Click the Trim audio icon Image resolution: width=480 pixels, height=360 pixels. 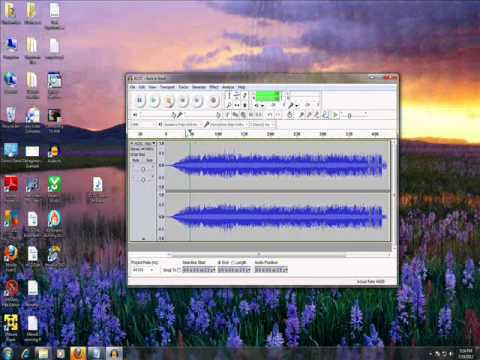[251, 115]
